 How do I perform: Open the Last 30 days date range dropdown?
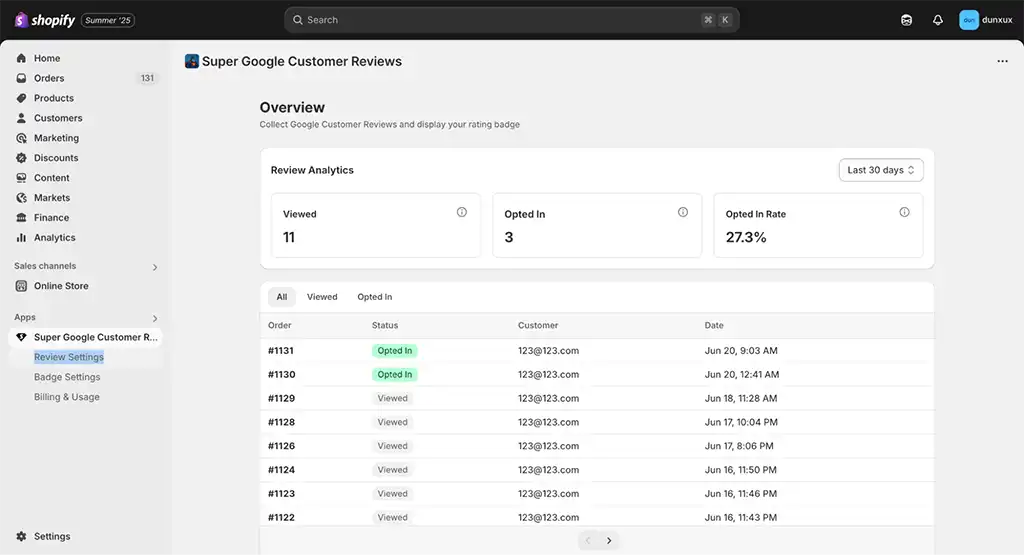[x=881, y=170]
